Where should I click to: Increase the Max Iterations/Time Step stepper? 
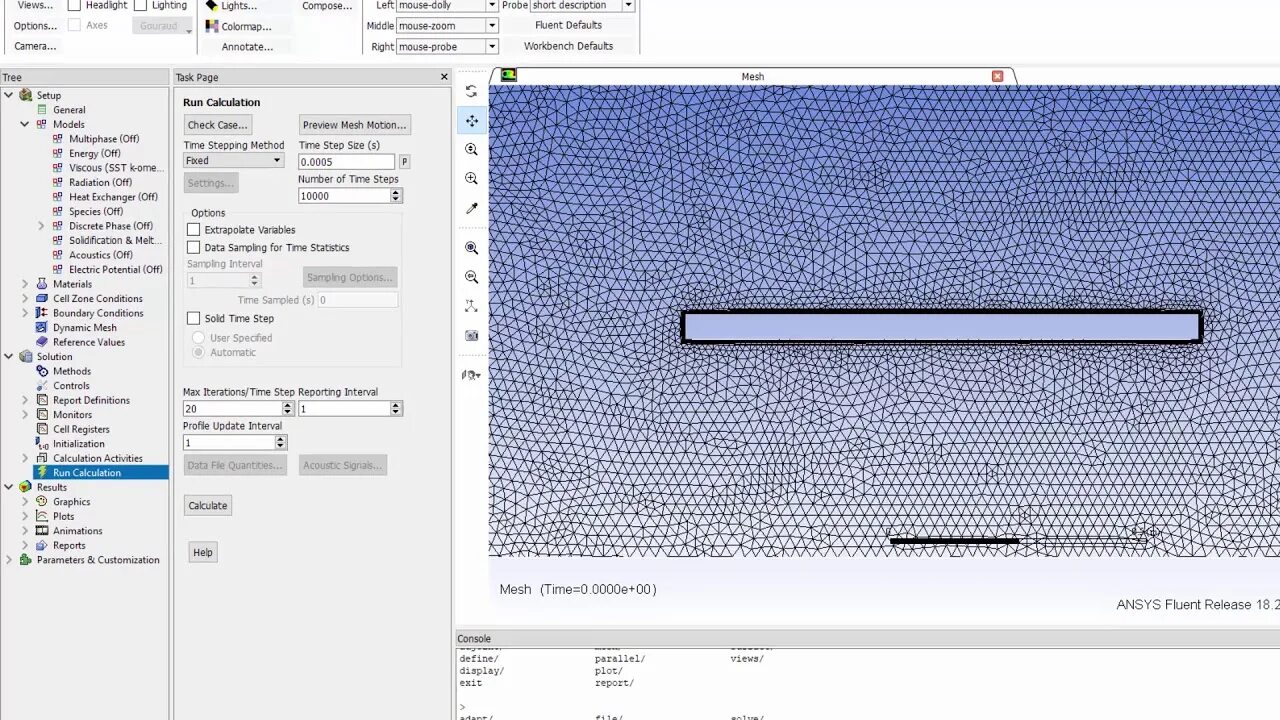point(288,406)
